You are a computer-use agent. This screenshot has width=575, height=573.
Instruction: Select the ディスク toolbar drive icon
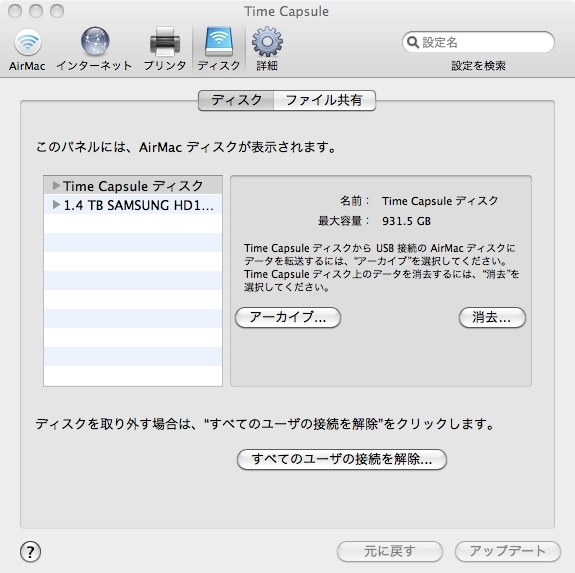219,41
